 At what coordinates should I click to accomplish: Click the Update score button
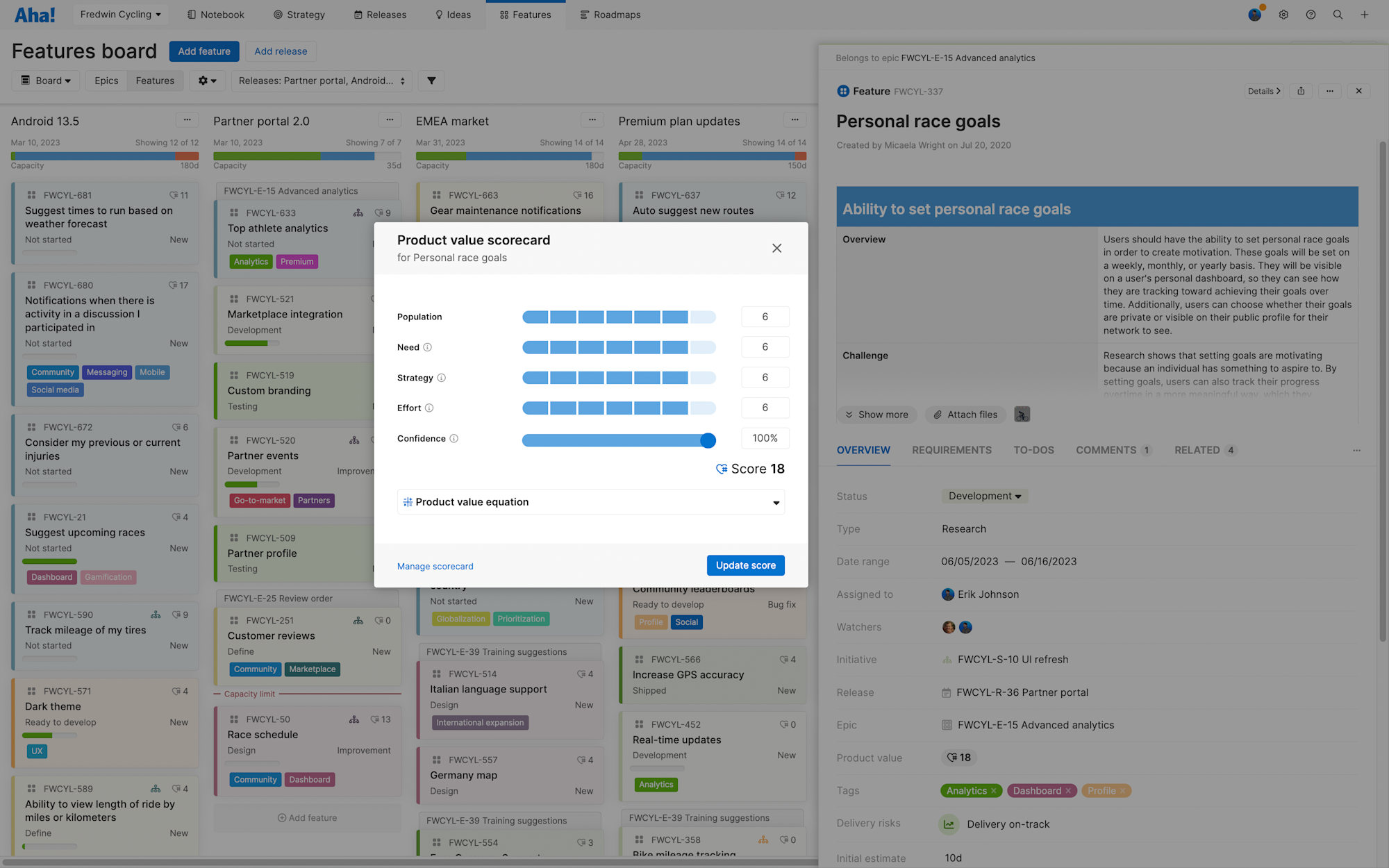coord(745,565)
